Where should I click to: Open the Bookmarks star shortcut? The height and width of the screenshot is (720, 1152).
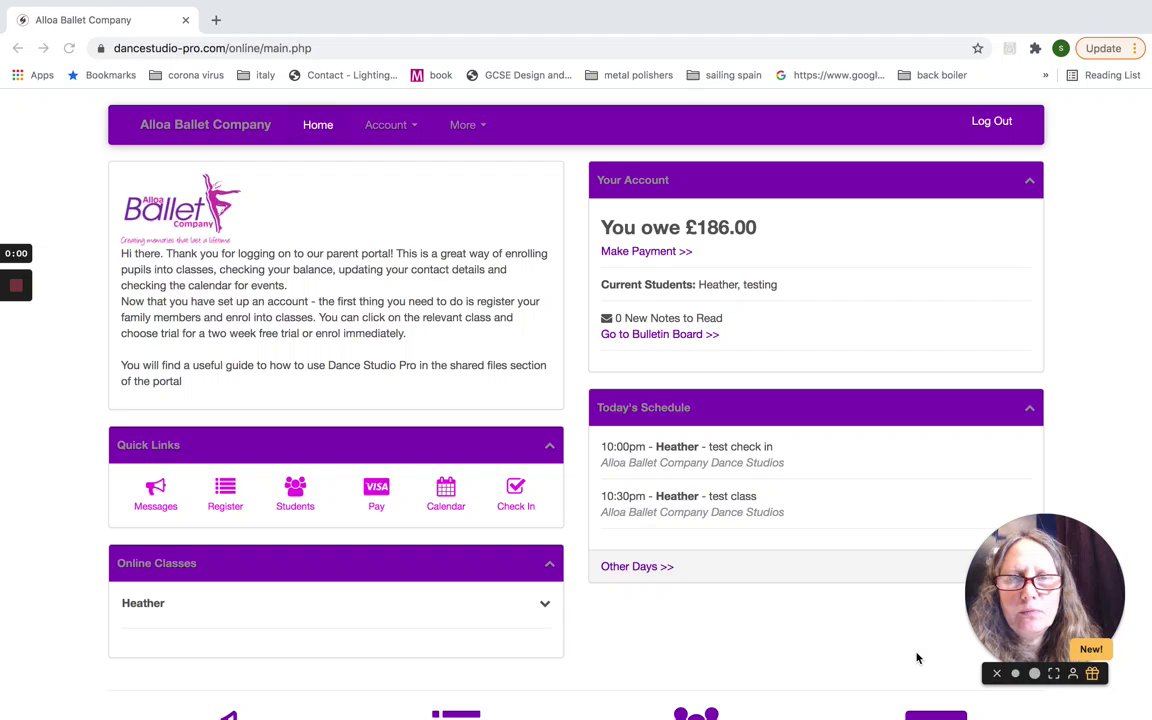click(x=101, y=75)
